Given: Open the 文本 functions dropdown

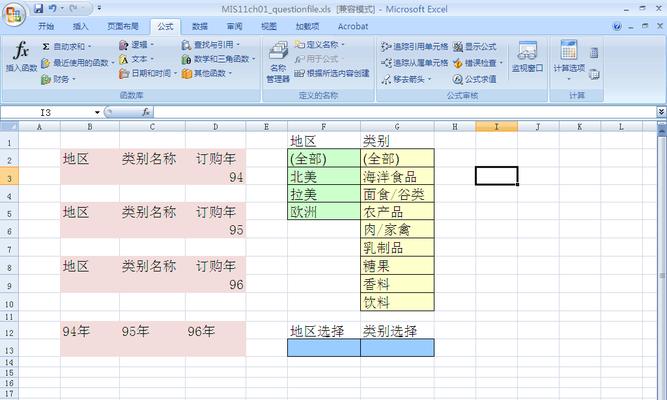Looking at the screenshot, I should coord(136,59).
